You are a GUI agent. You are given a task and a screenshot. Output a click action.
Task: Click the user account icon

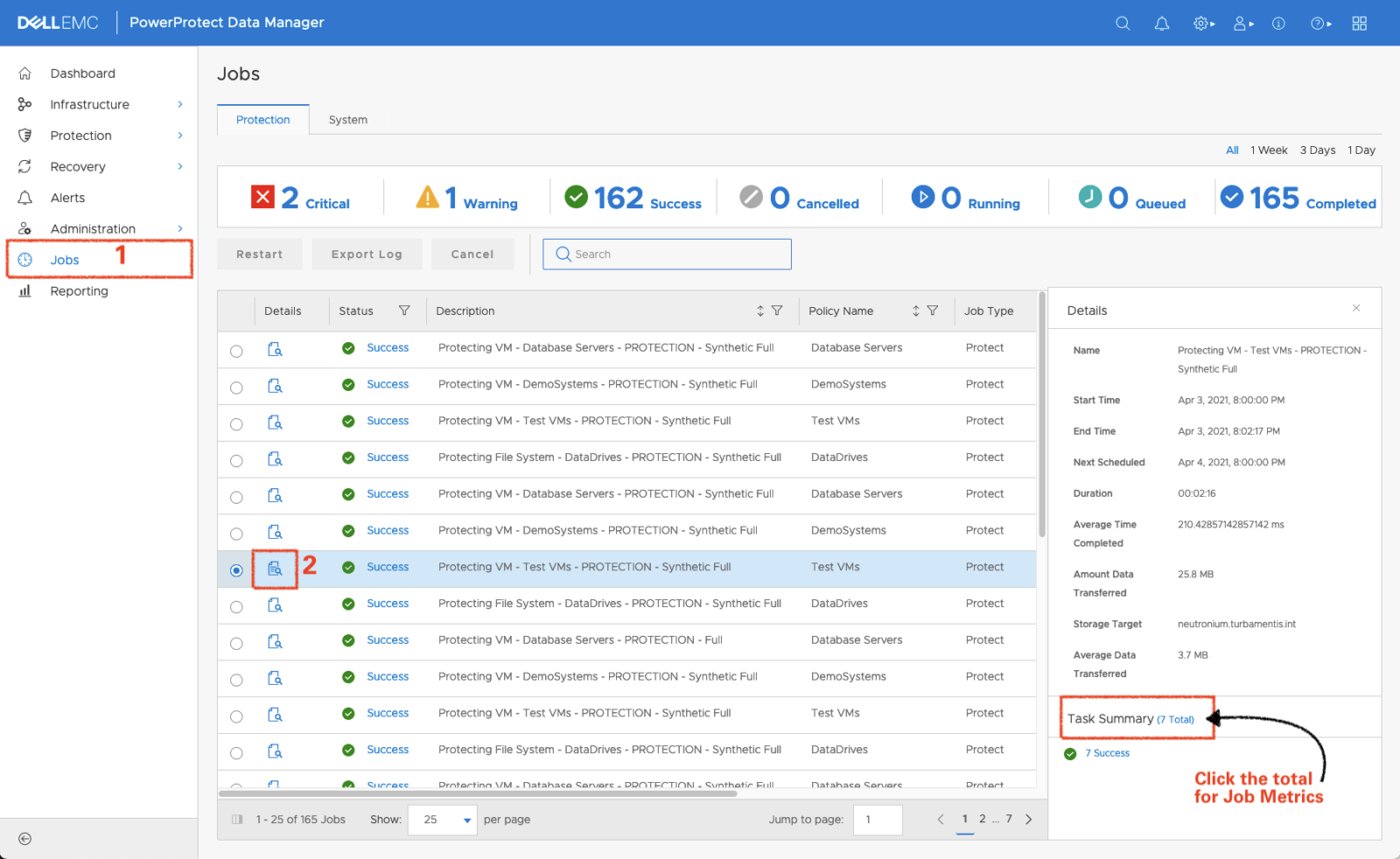[1240, 23]
